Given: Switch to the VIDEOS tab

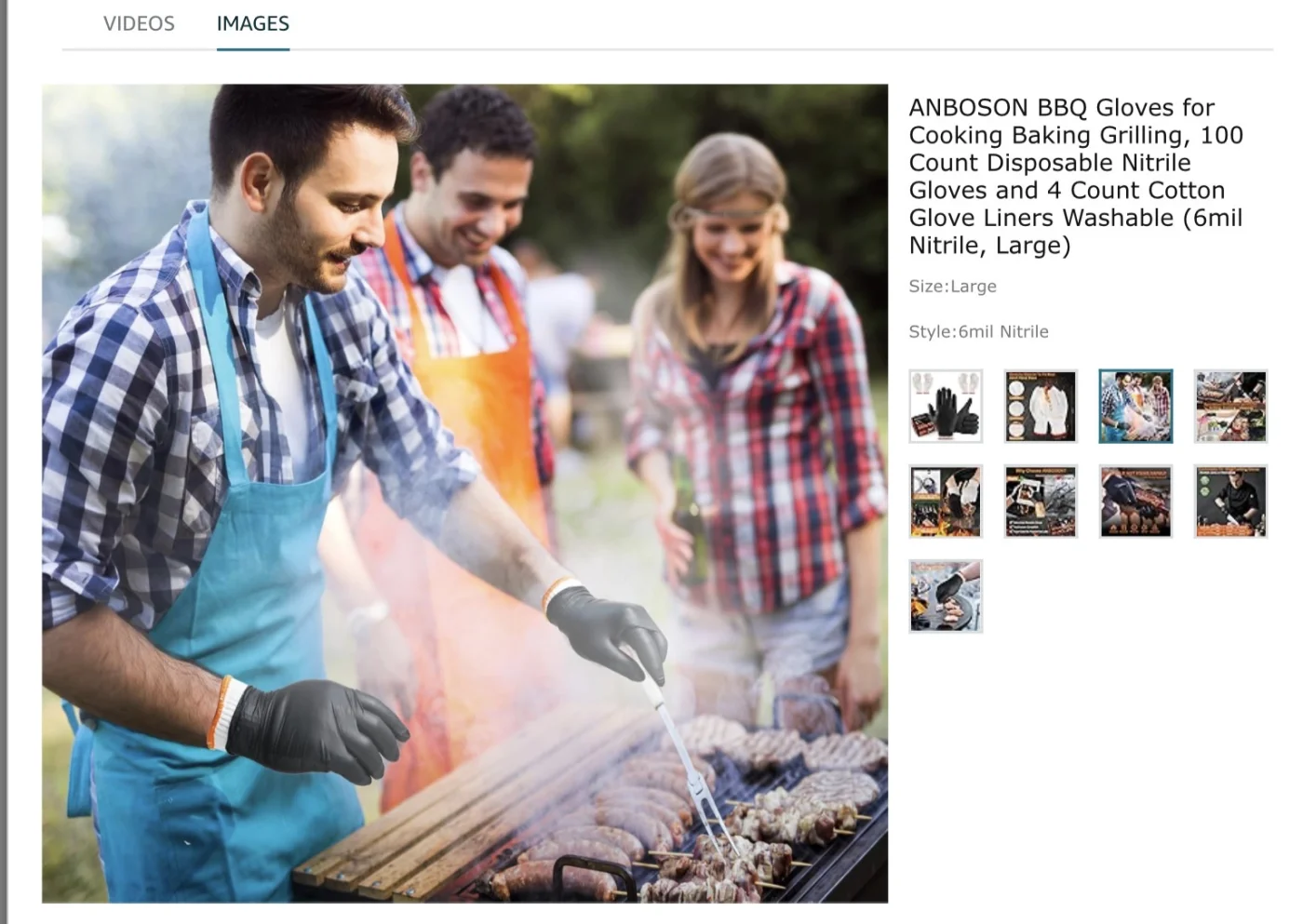Looking at the screenshot, I should click(139, 23).
